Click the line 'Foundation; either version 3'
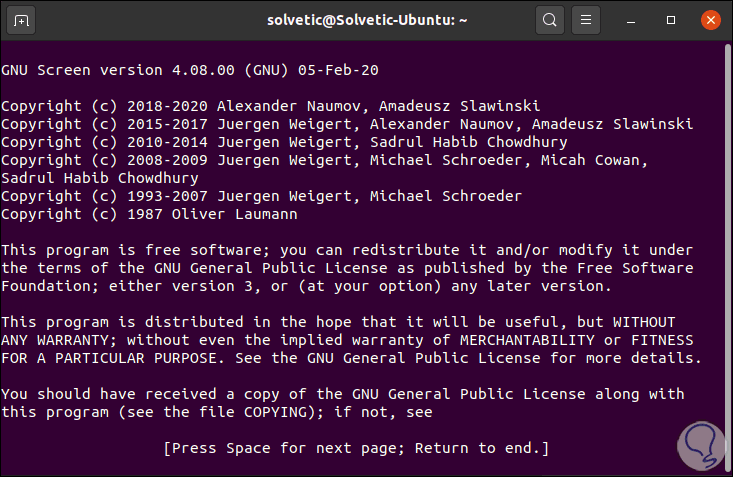The height and width of the screenshot is (477, 733). [x=306, y=286]
